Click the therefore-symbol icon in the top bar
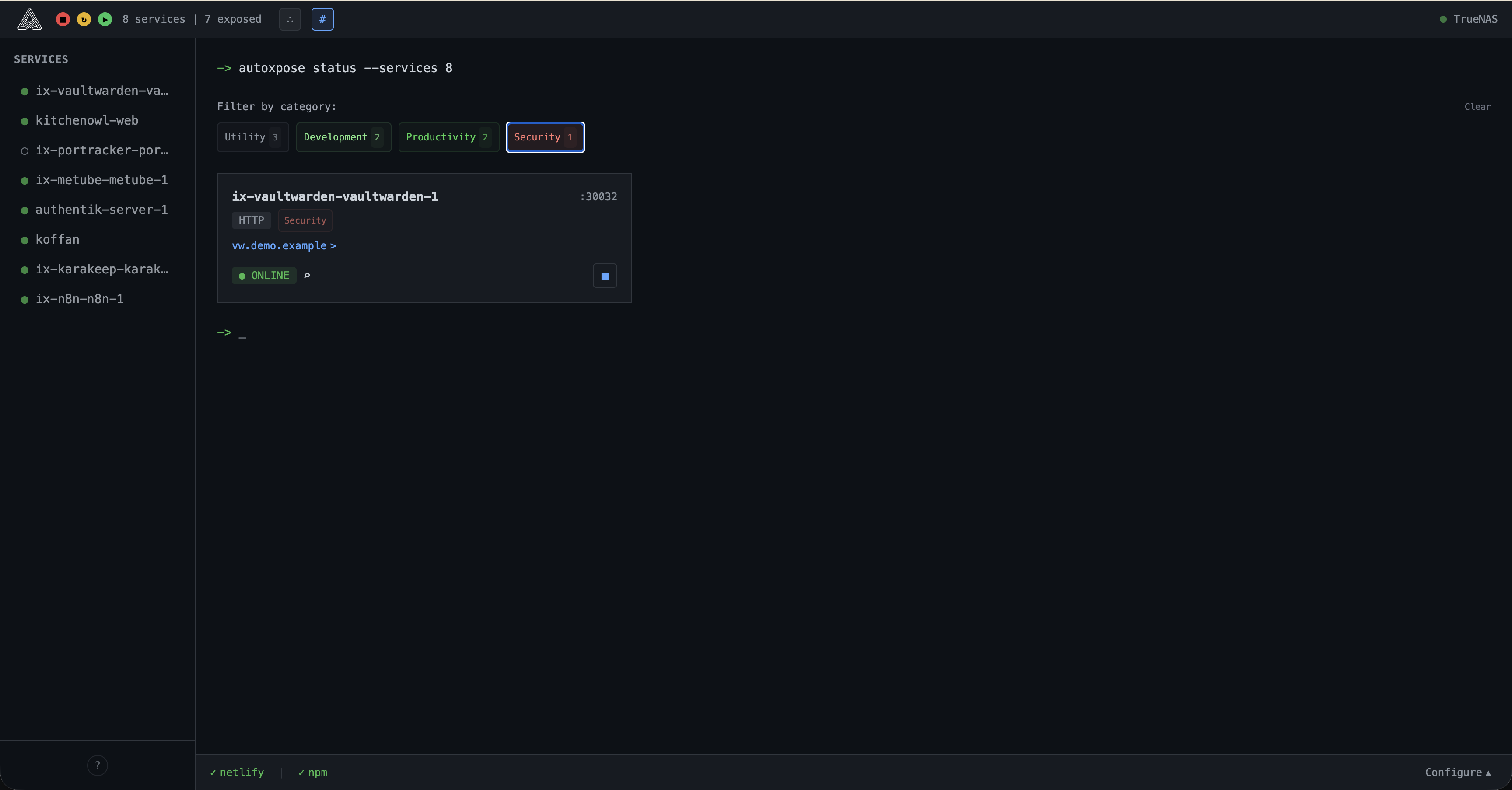This screenshot has width=1512, height=790. pyautogui.click(x=290, y=19)
